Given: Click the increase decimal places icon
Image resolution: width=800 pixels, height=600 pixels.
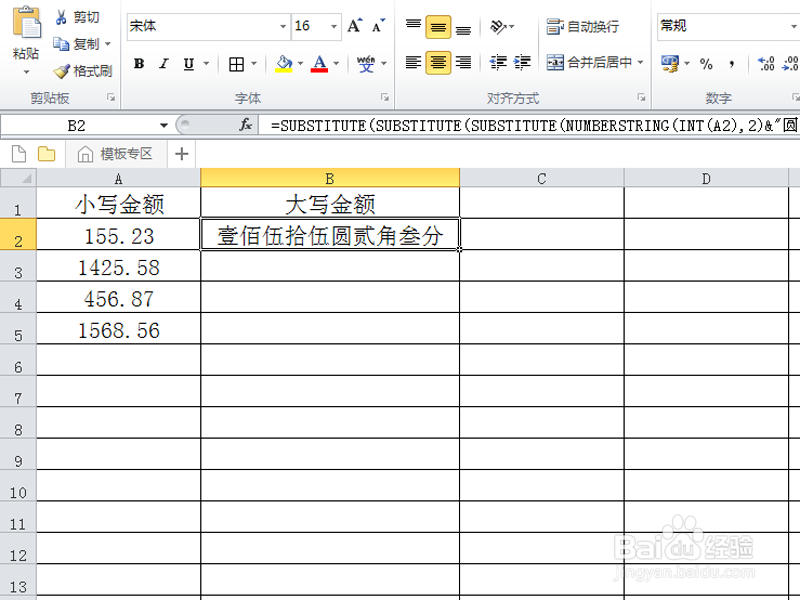Looking at the screenshot, I should [x=766, y=64].
